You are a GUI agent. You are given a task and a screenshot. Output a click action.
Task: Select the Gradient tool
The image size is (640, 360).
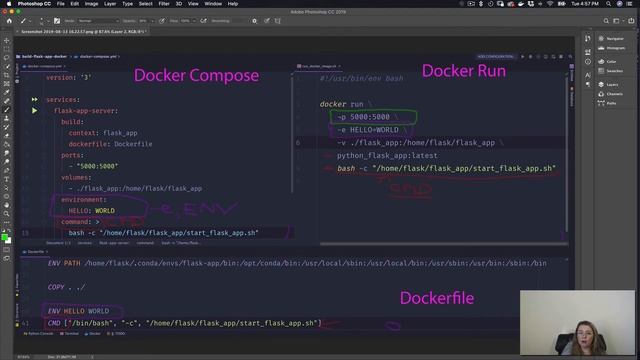point(7,144)
